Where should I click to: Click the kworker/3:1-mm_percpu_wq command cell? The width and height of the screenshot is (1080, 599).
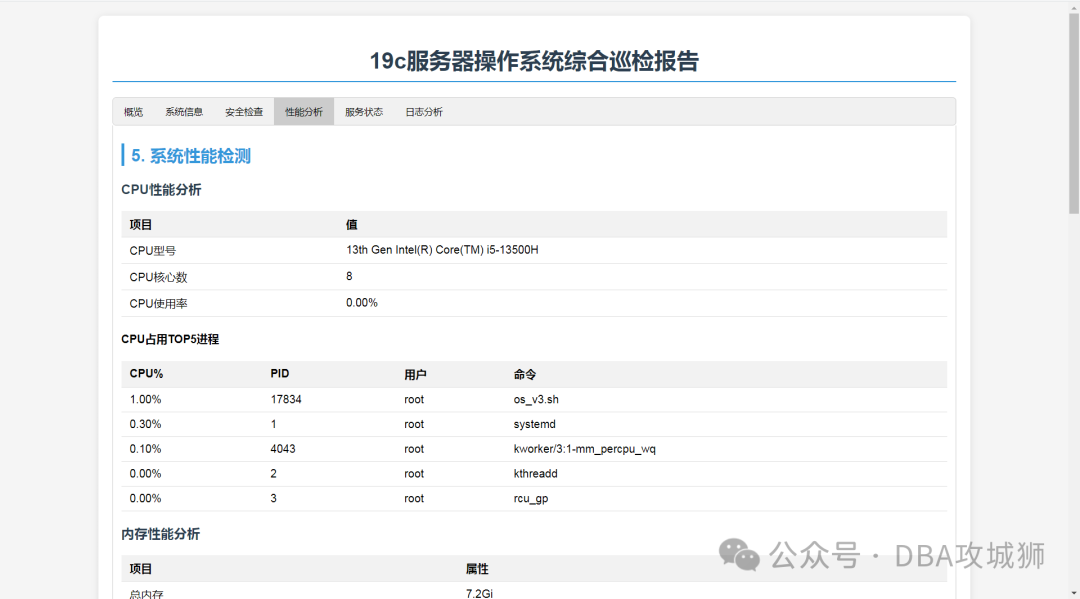point(585,449)
